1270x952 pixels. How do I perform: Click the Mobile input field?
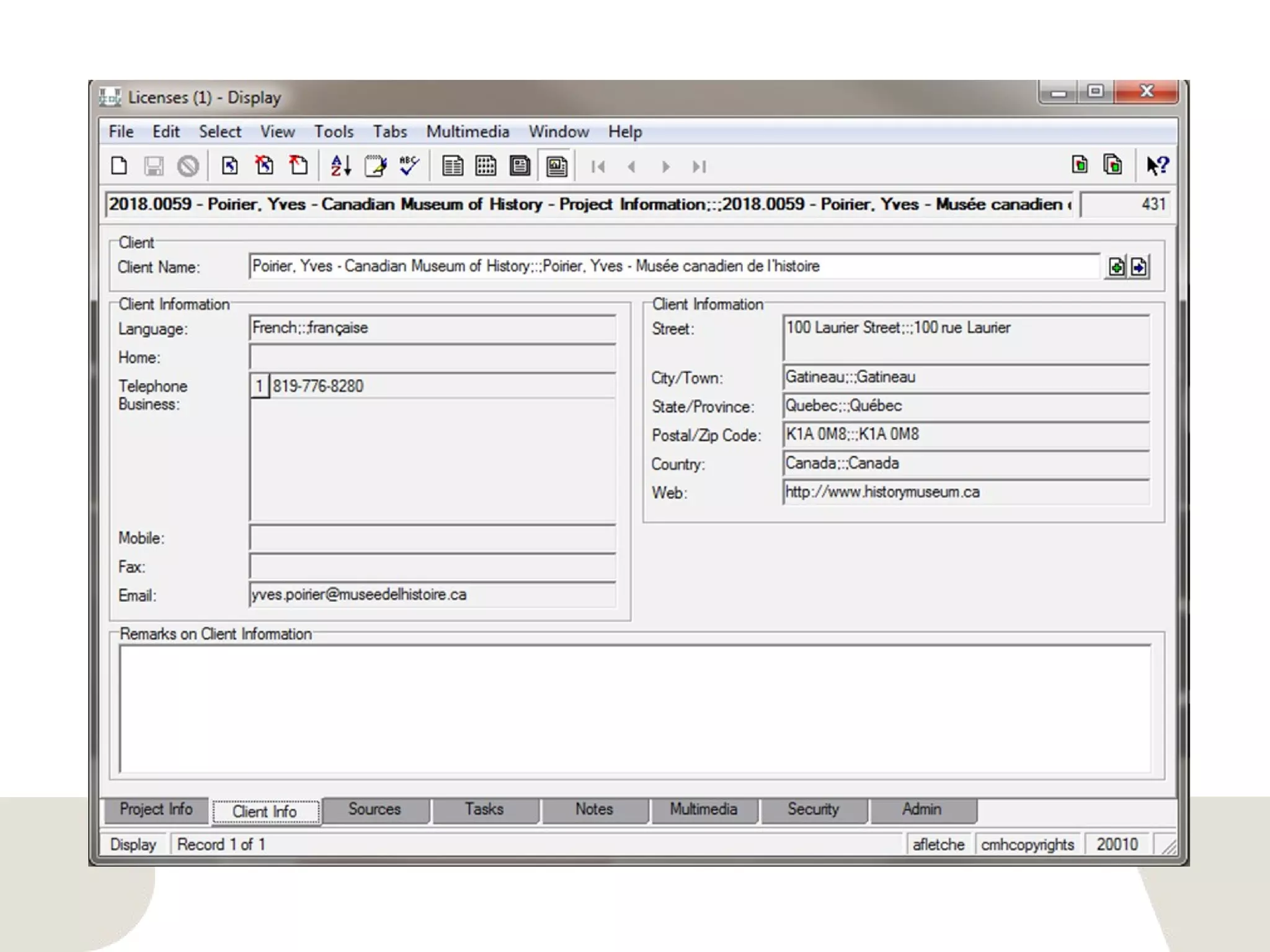432,538
